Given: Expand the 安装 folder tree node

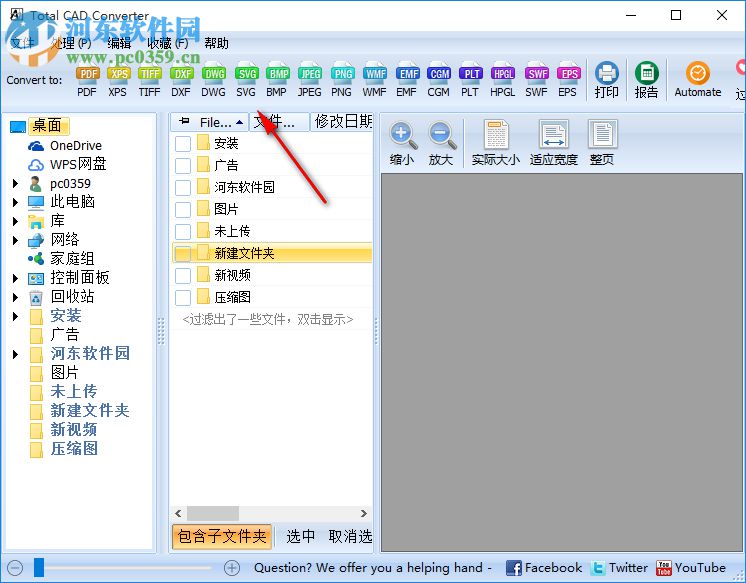Looking at the screenshot, I should (15, 316).
